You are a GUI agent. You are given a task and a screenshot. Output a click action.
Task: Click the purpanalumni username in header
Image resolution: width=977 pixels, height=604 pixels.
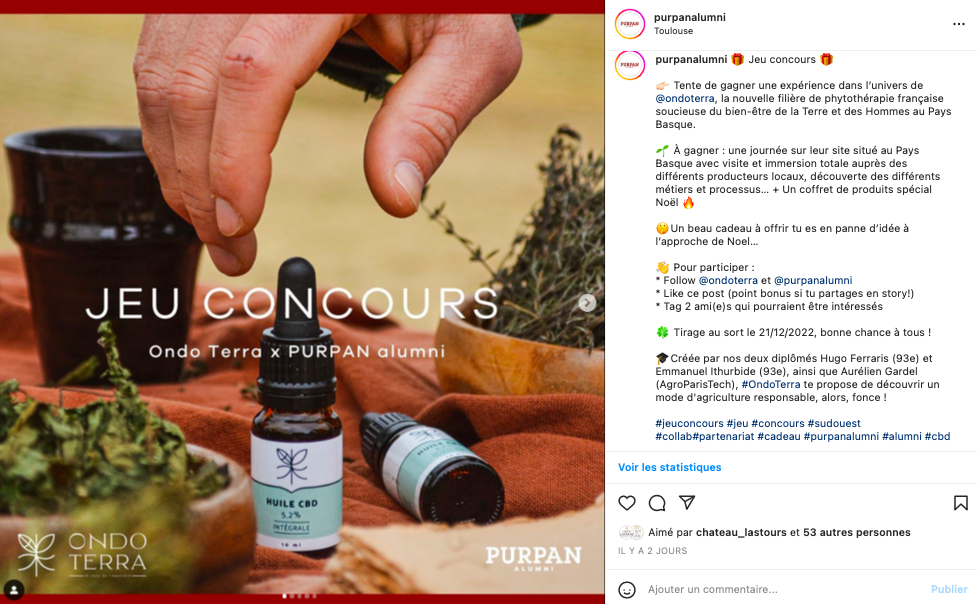(689, 17)
